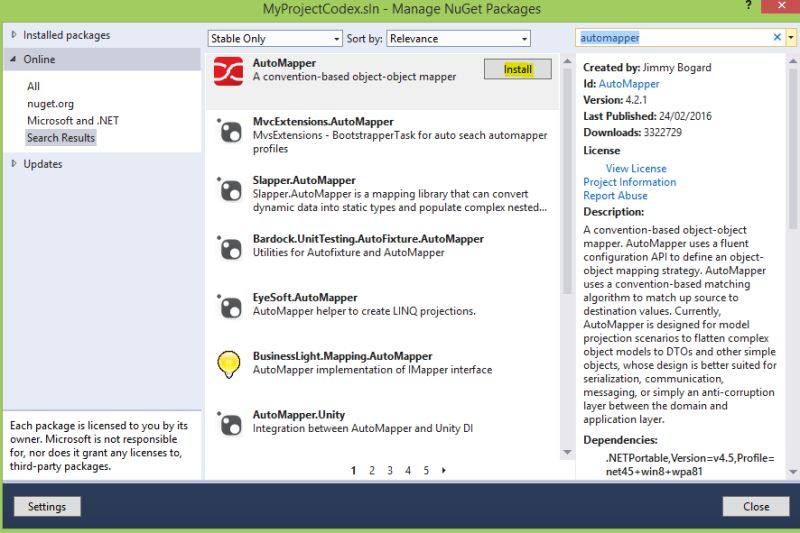Open the Settings button
Image resolution: width=800 pixels, height=533 pixels.
coord(47,506)
